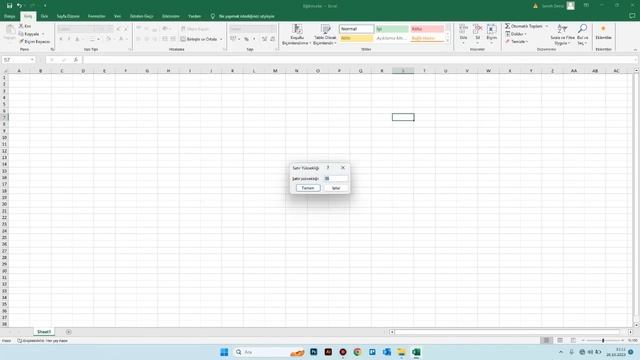The image size is (640, 360).
Task: Expand the Otomatik Toplam dropdown arrow
Action: pos(547,26)
